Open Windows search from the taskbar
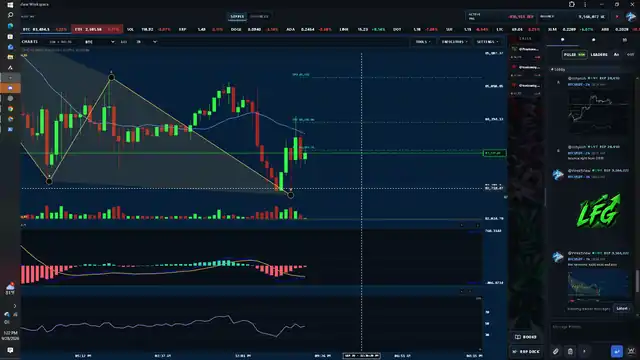Viewport: 640px width, 360px height. (x=10, y=15)
